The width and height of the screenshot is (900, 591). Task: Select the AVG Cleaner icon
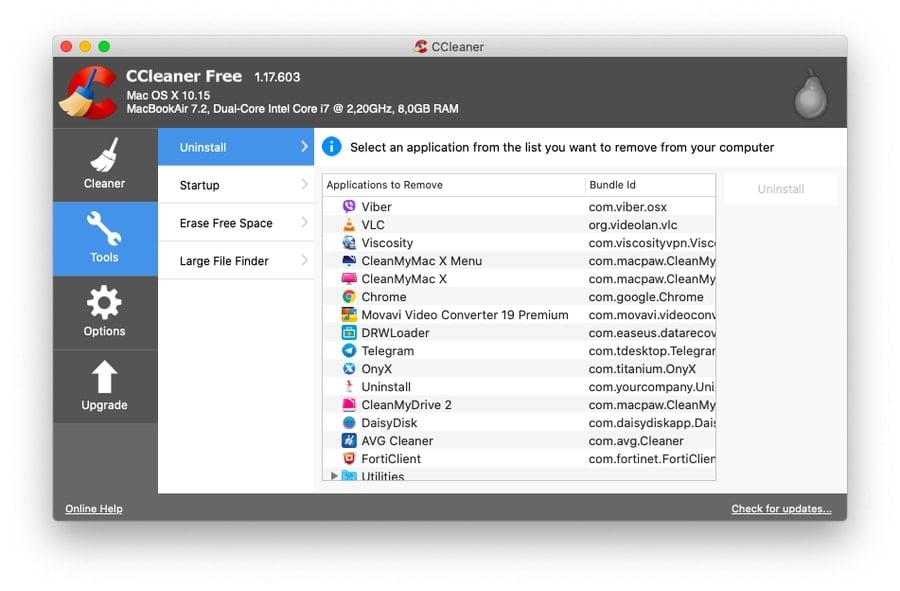pyautogui.click(x=348, y=441)
